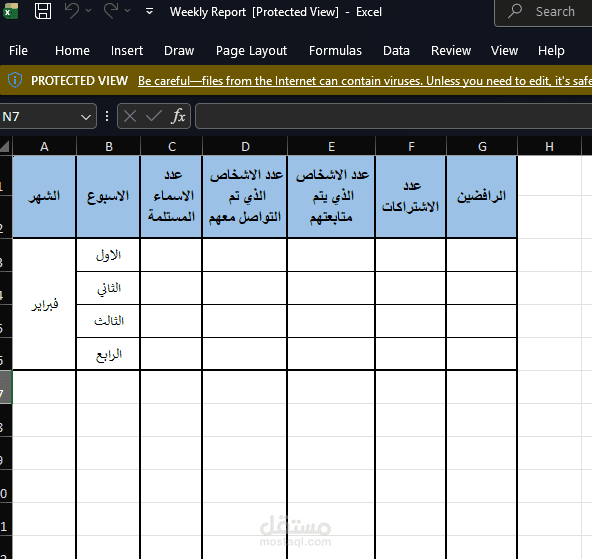This screenshot has width=592, height=559.
Task: Select column G header
Action: [x=482, y=146]
